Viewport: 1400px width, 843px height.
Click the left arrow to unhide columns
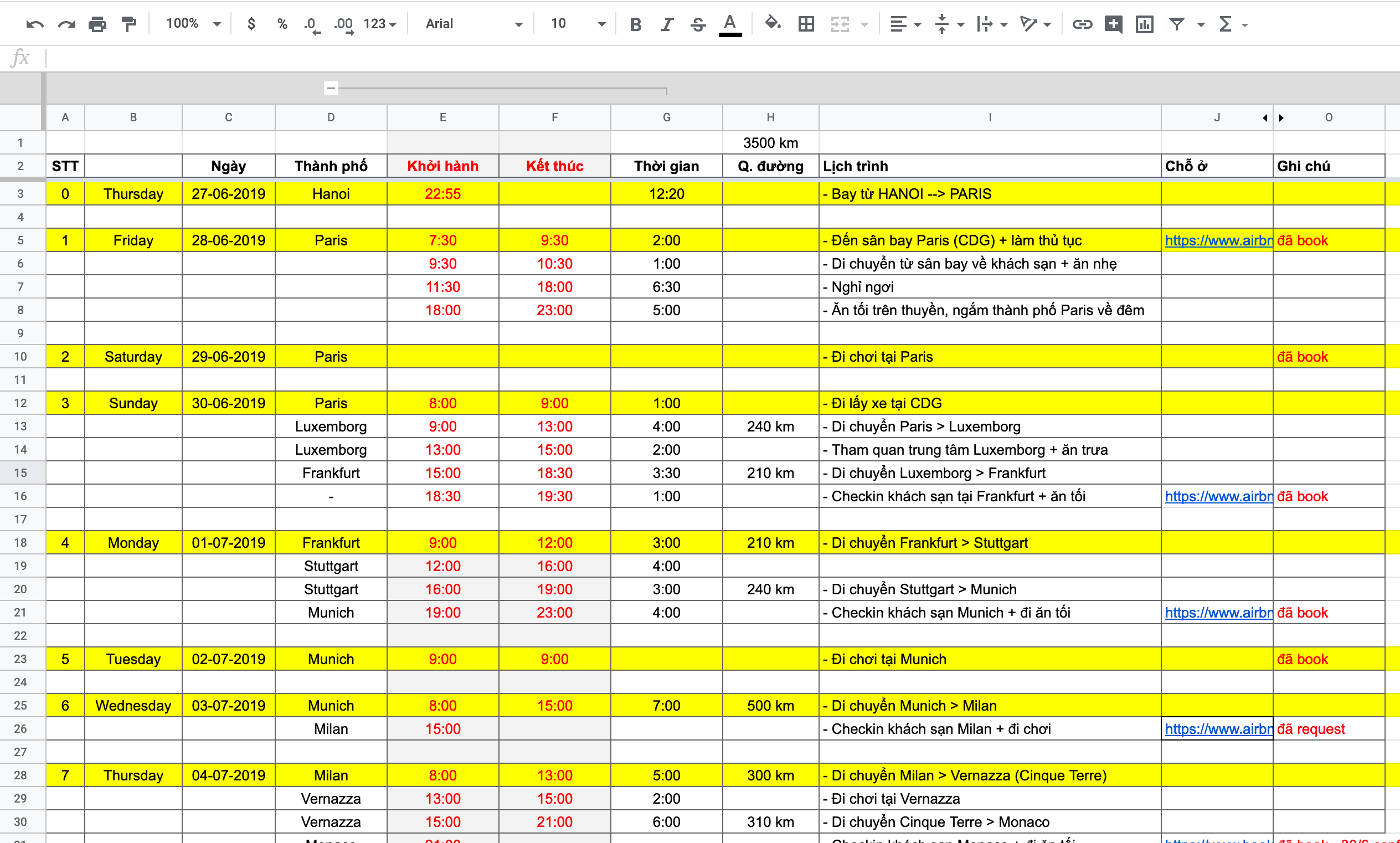click(x=1265, y=118)
